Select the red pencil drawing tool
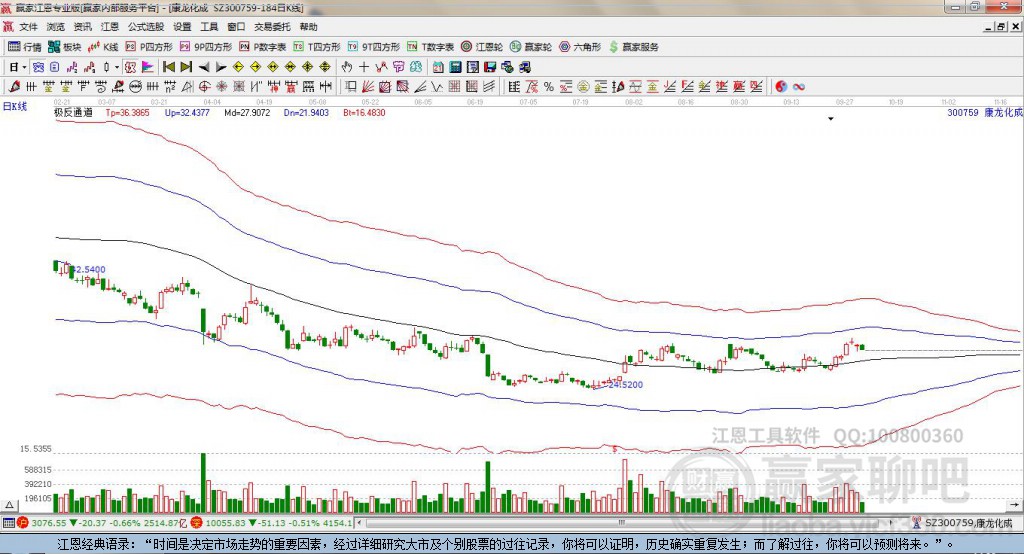The height and width of the screenshot is (554, 1024). point(14,87)
